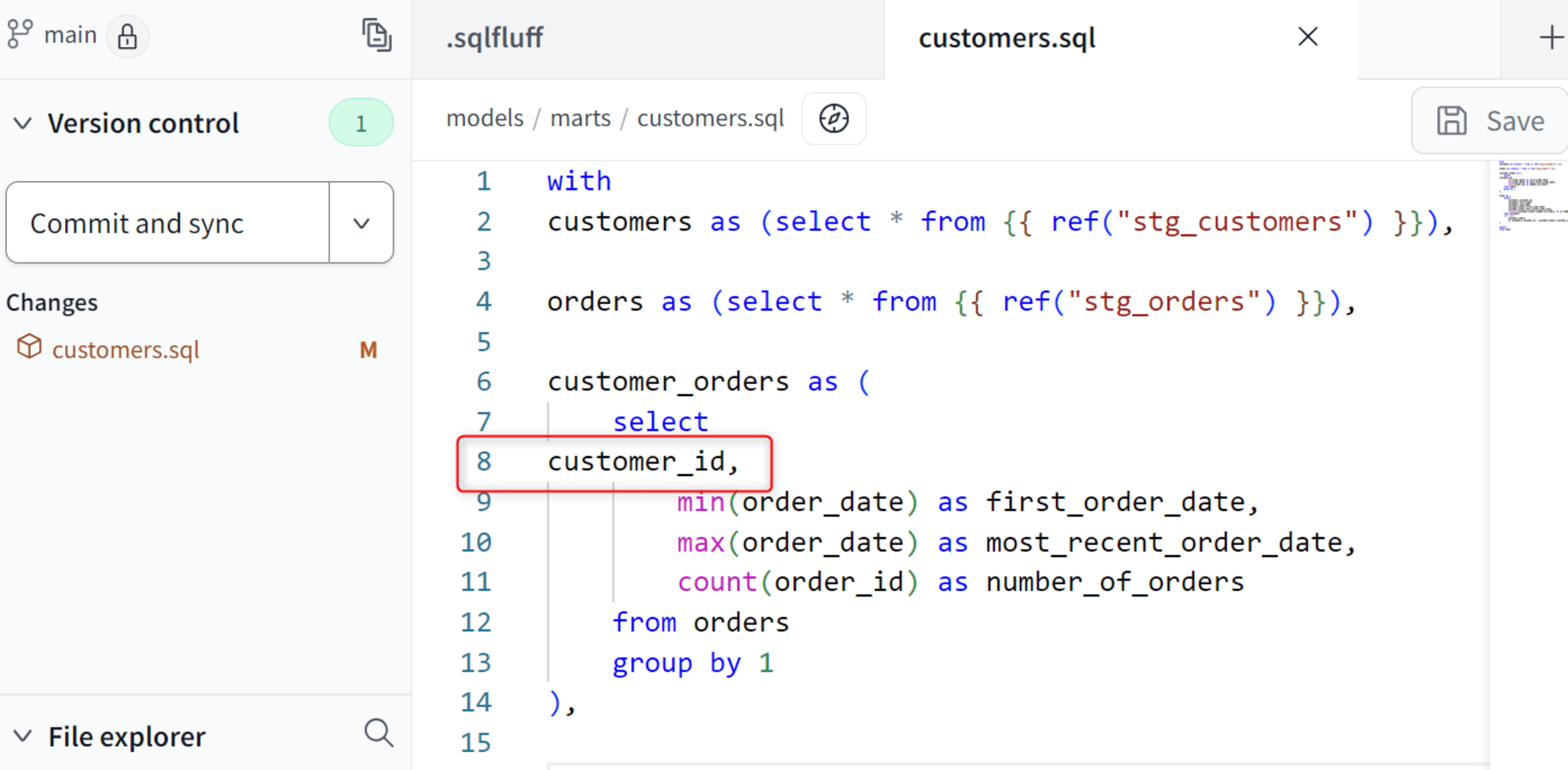The width and height of the screenshot is (1568, 770).
Task: Click the copy files icon in sidebar header
Action: click(x=377, y=35)
